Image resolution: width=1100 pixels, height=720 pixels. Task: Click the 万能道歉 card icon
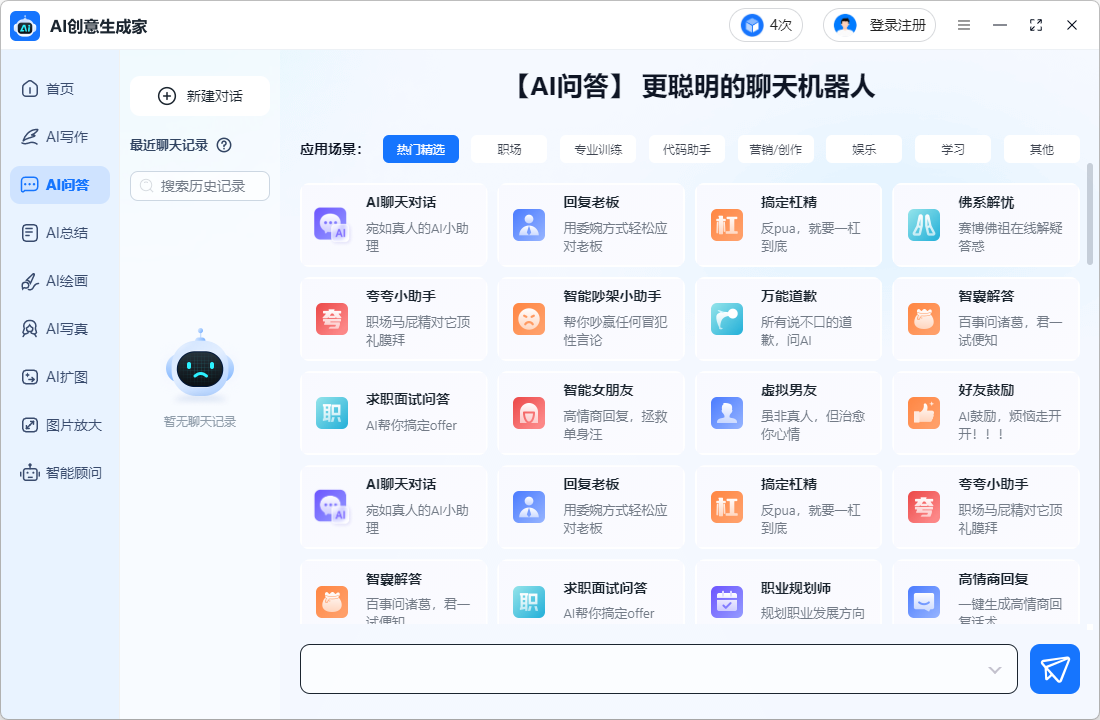[727, 319]
